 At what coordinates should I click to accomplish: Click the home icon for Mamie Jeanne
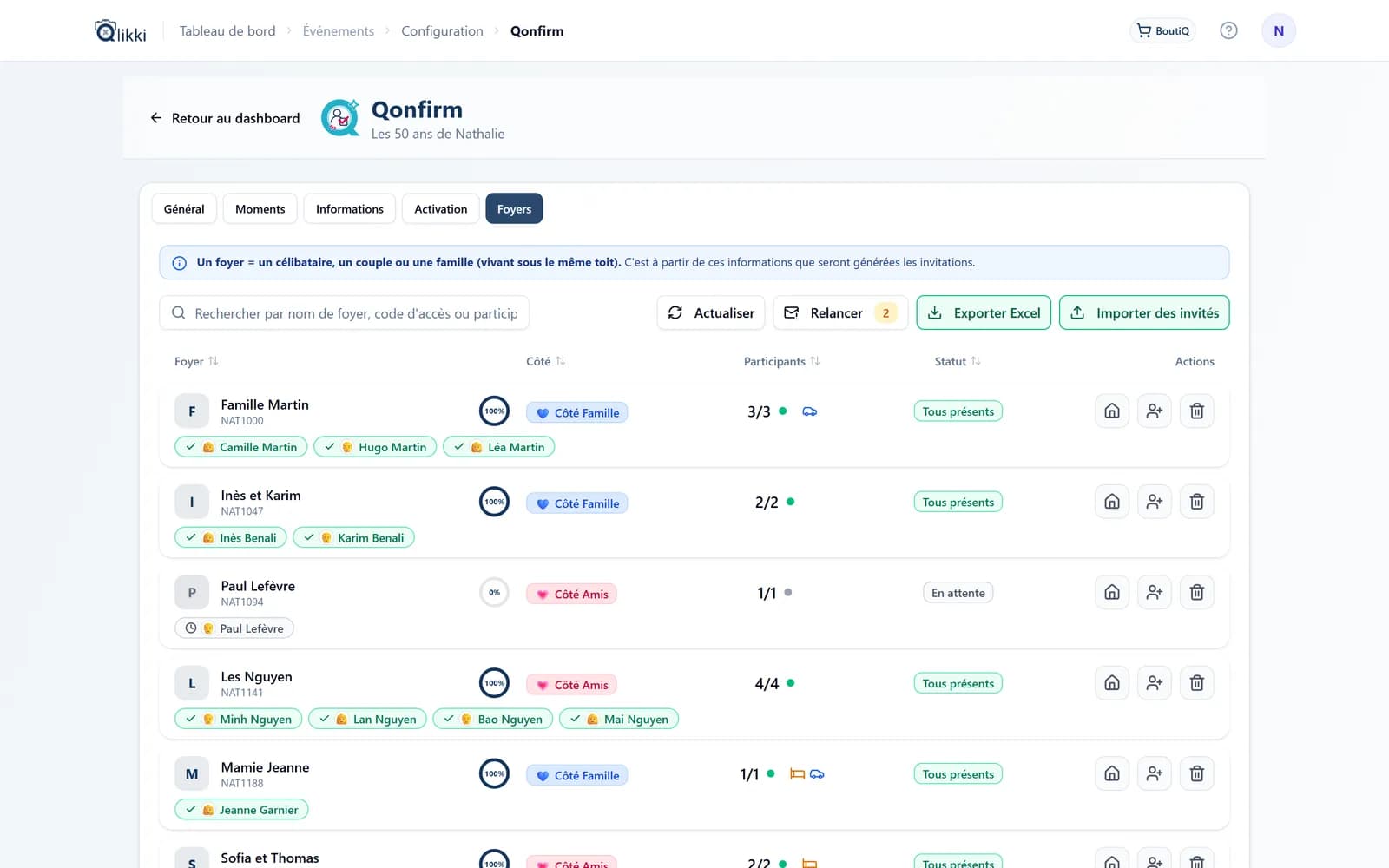click(1112, 773)
